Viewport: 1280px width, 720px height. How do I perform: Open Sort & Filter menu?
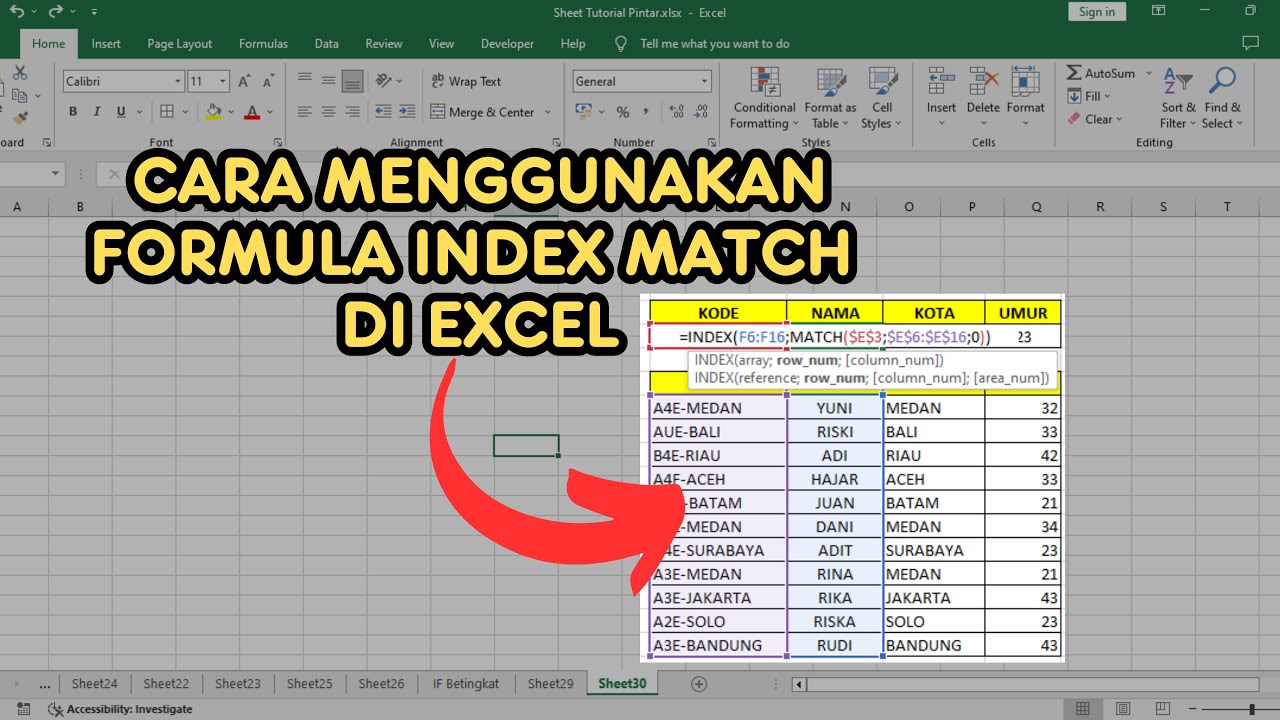(1178, 98)
